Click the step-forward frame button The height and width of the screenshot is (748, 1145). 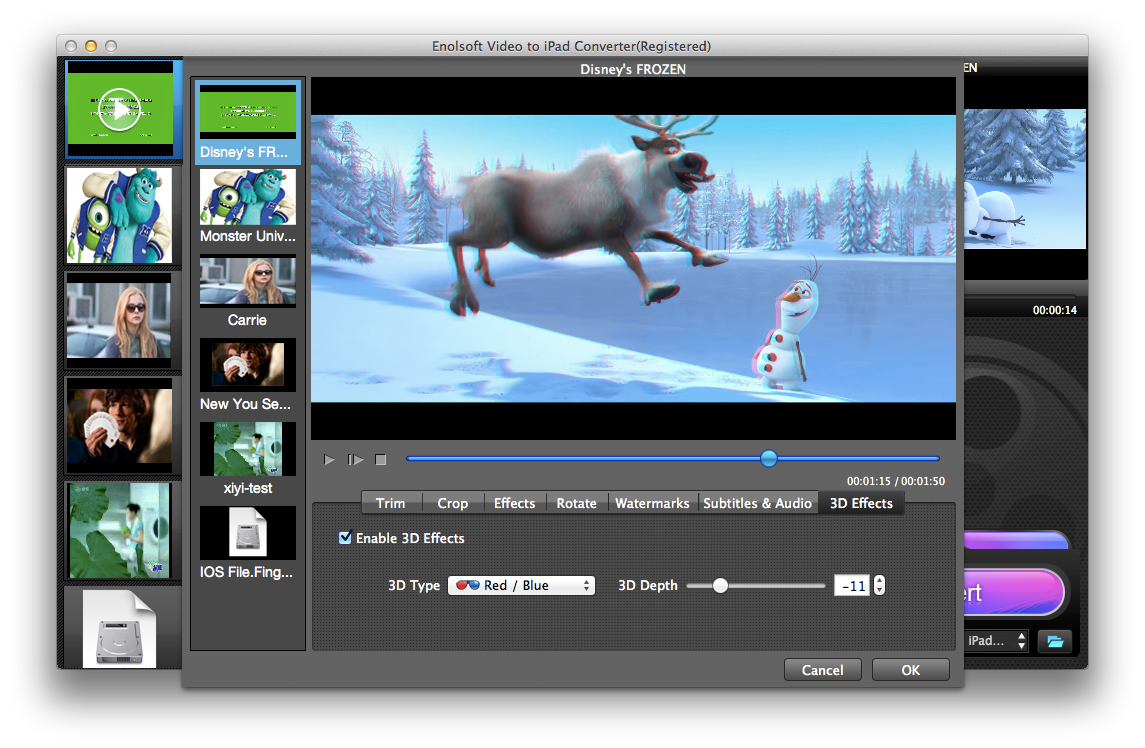(355, 459)
